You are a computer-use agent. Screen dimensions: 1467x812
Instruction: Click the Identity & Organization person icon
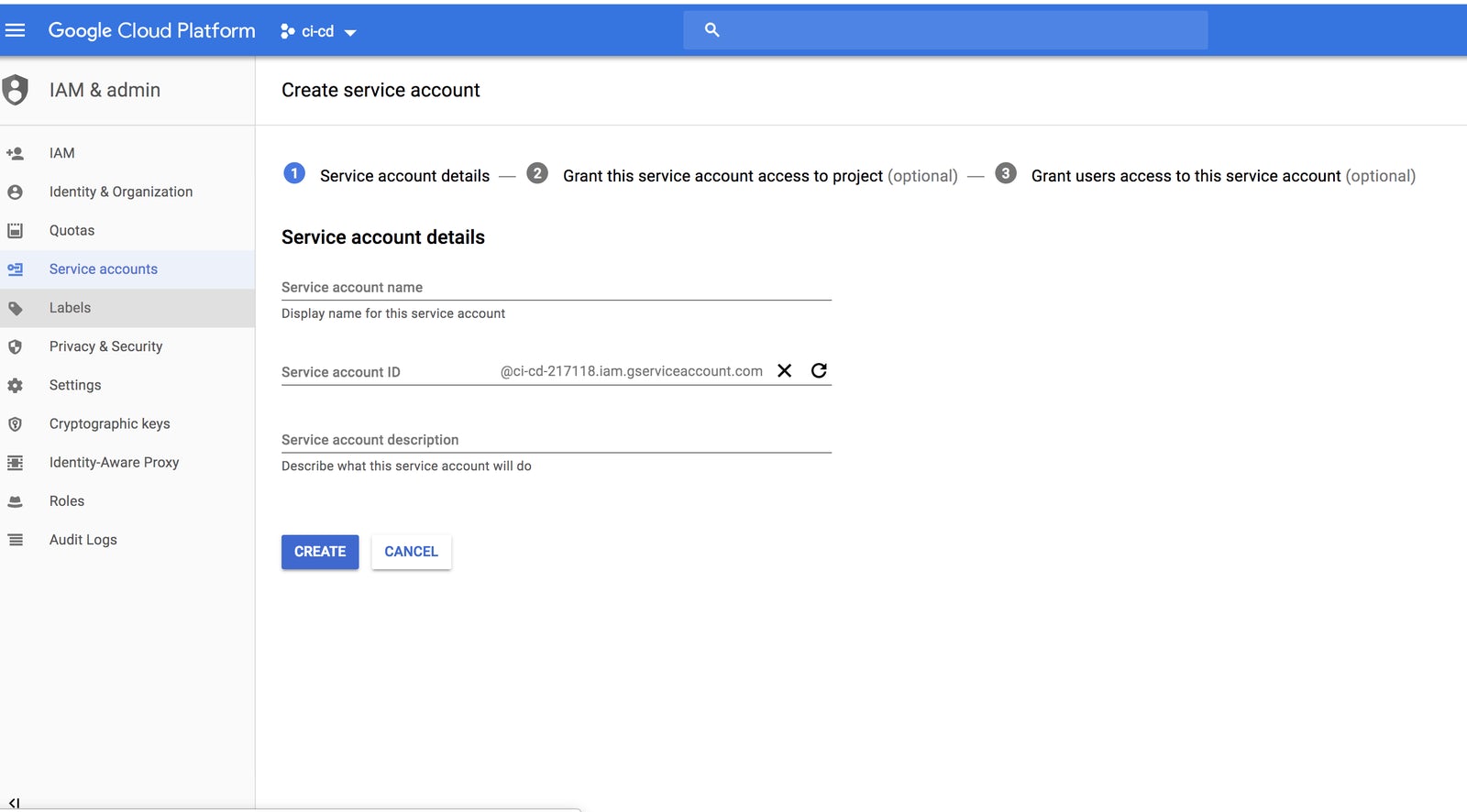click(x=15, y=192)
